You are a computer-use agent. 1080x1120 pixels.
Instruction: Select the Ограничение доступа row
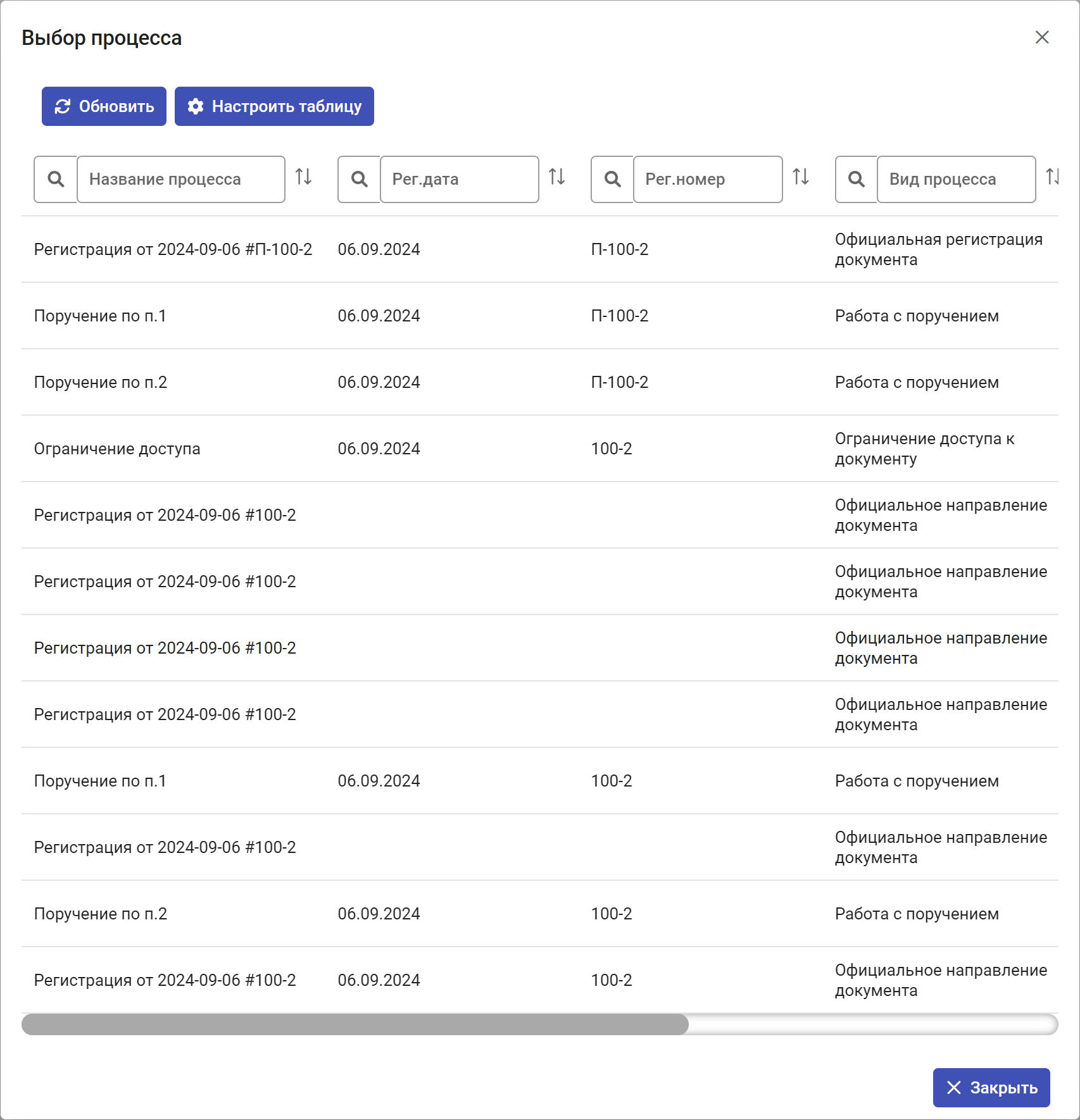point(540,449)
